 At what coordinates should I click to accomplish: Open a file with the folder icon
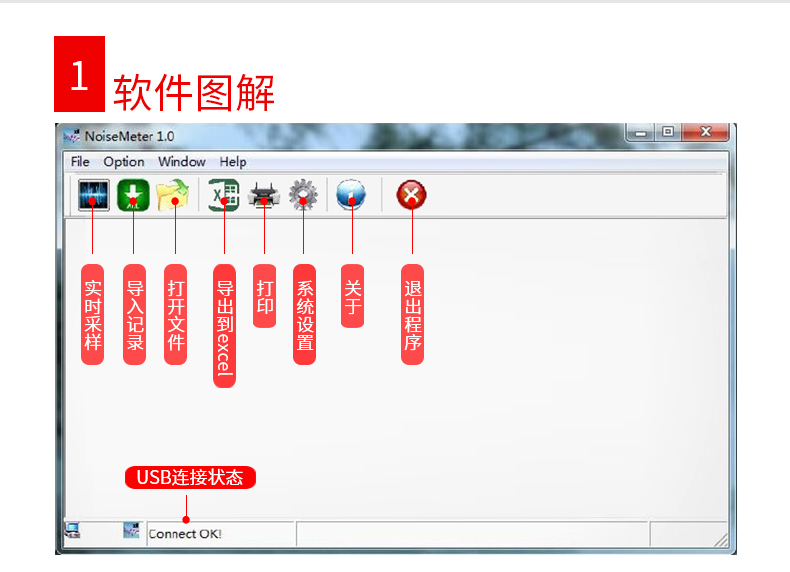point(173,195)
